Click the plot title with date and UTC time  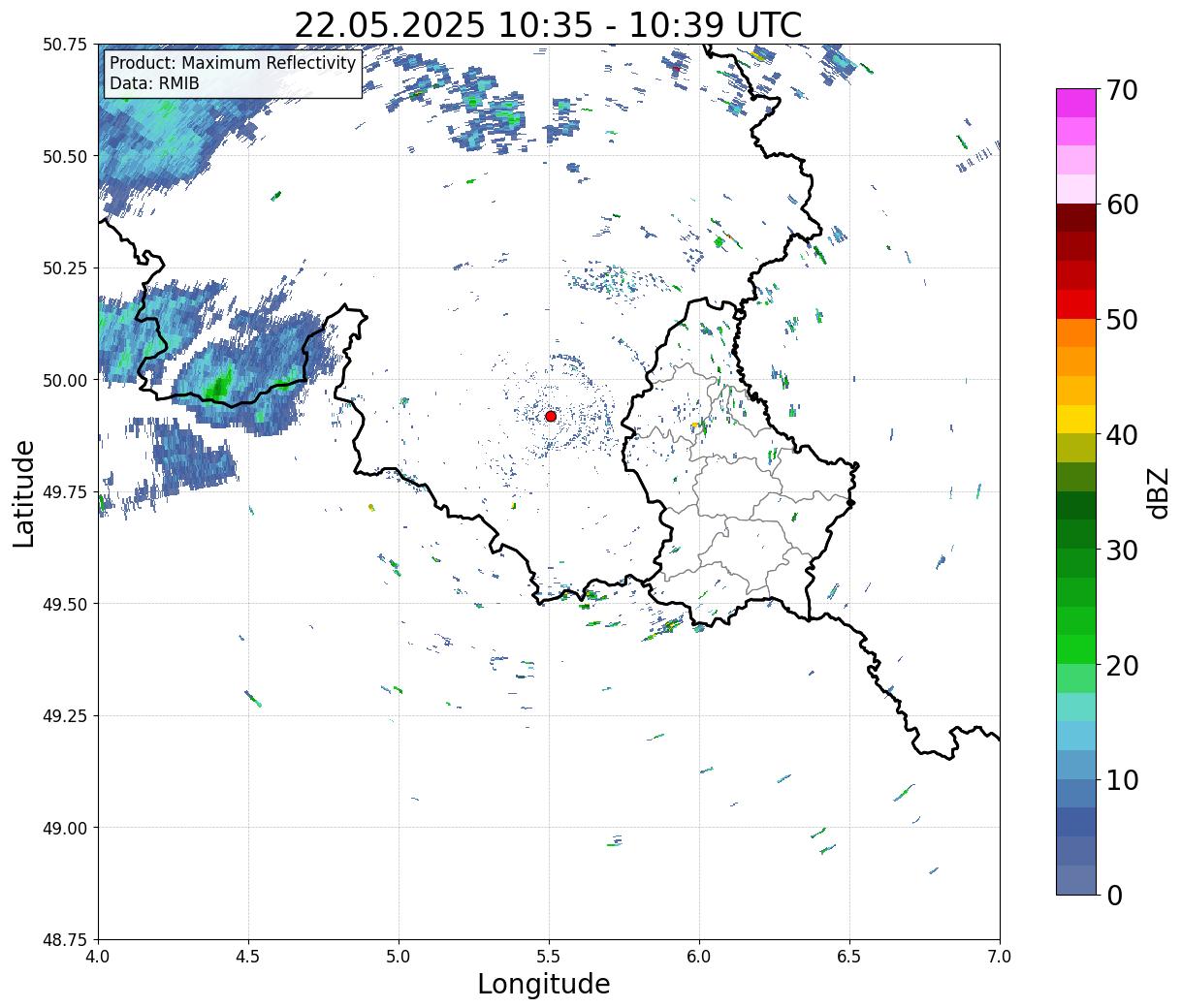[548, 24]
